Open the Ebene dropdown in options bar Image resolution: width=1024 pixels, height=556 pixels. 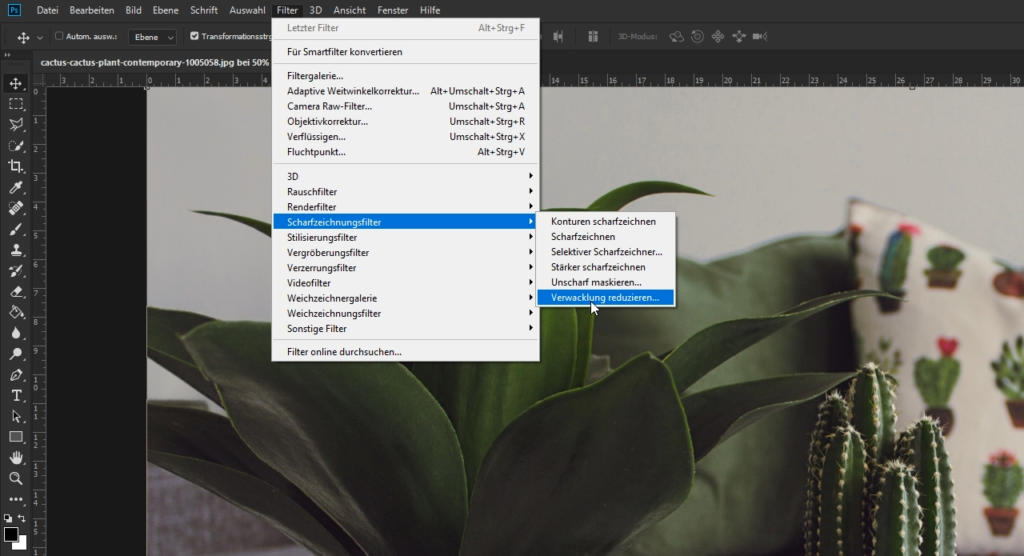[152, 37]
